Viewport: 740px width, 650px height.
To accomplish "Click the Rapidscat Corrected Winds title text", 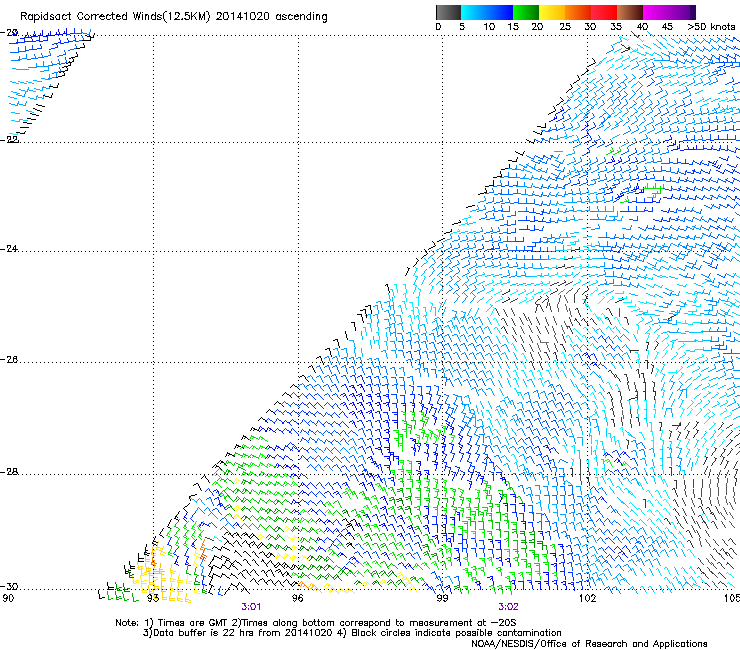I will [x=174, y=17].
